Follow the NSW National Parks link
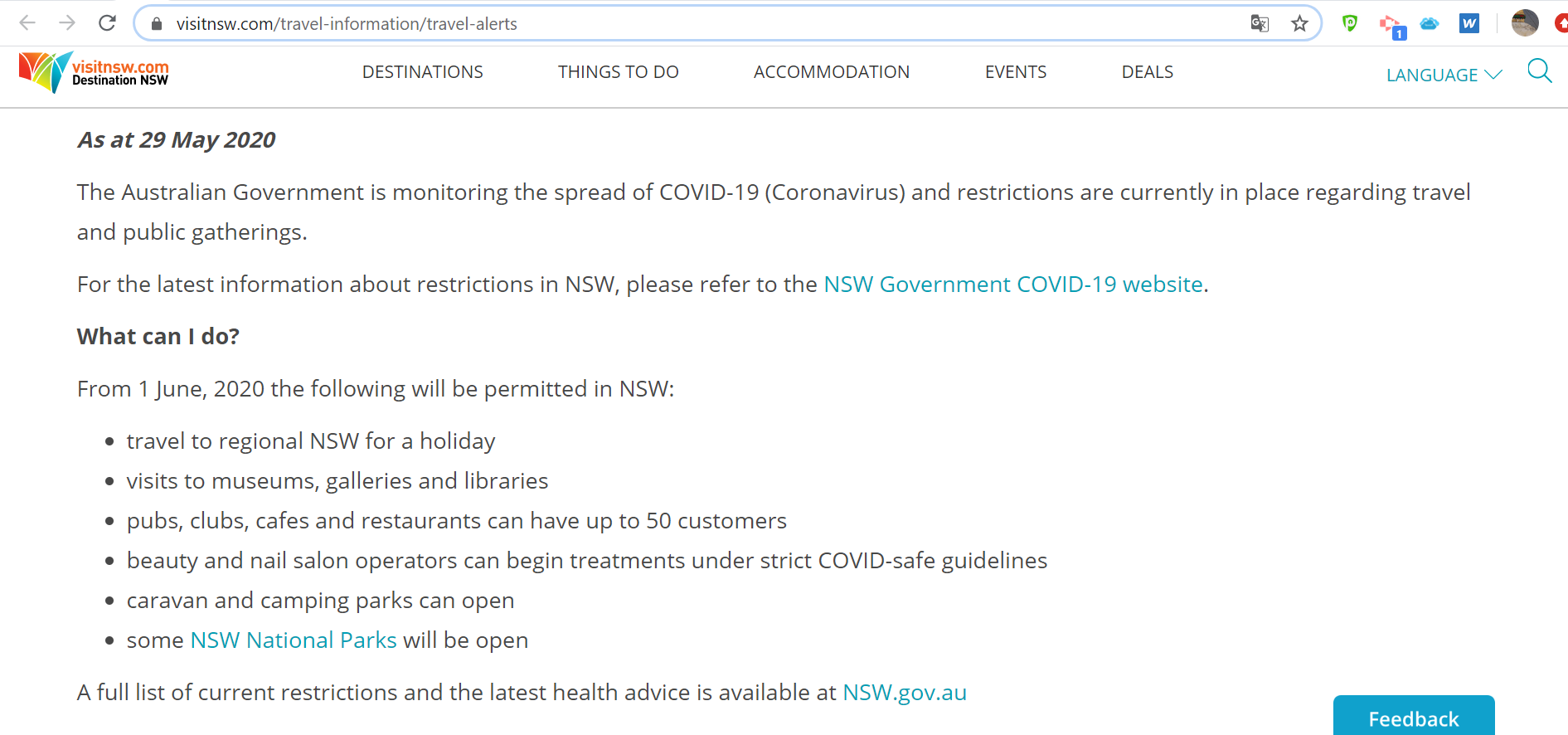 (294, 640)
